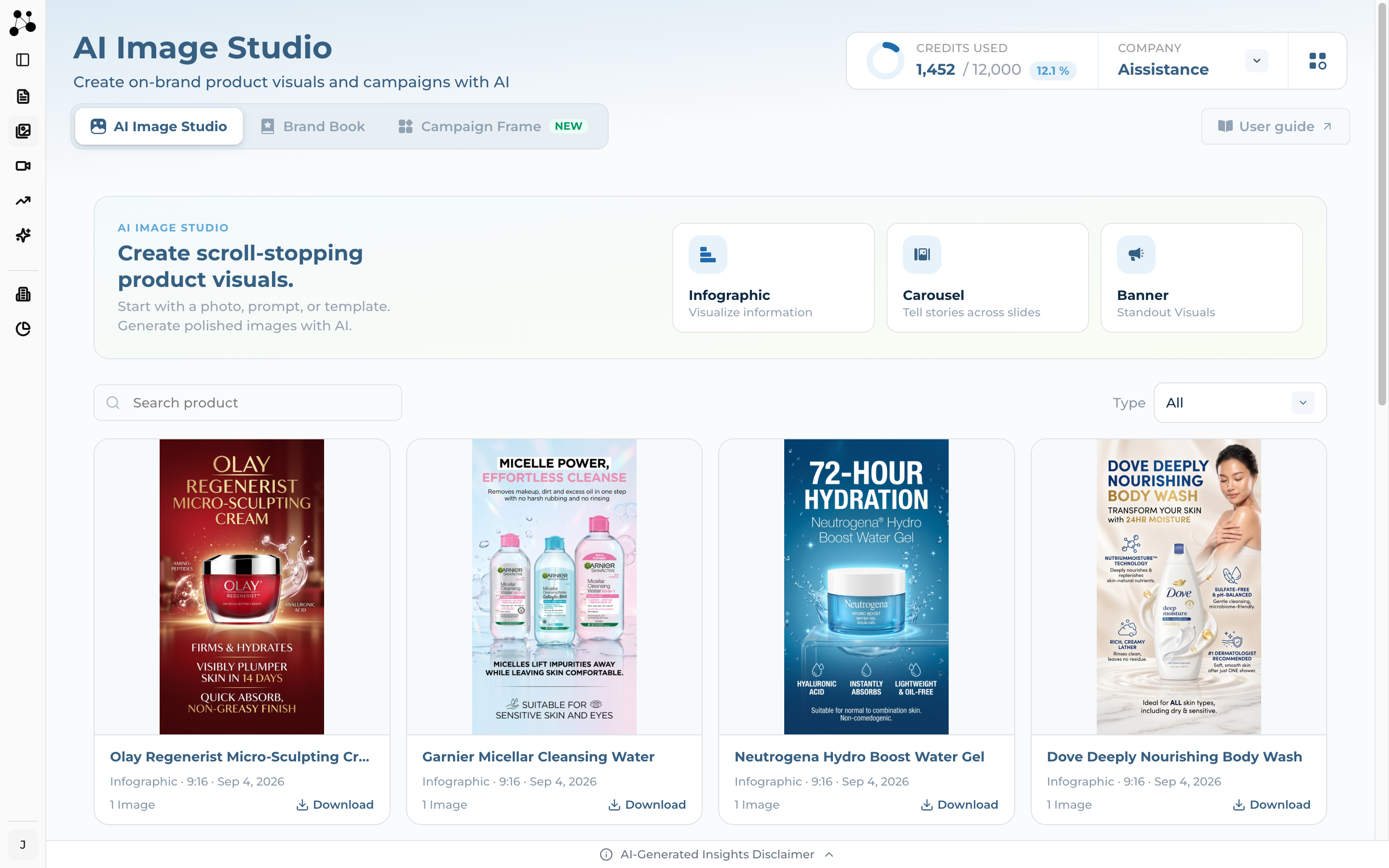
Task: Switch to the AI Image Studio tab
Action: tap(159, 126)
